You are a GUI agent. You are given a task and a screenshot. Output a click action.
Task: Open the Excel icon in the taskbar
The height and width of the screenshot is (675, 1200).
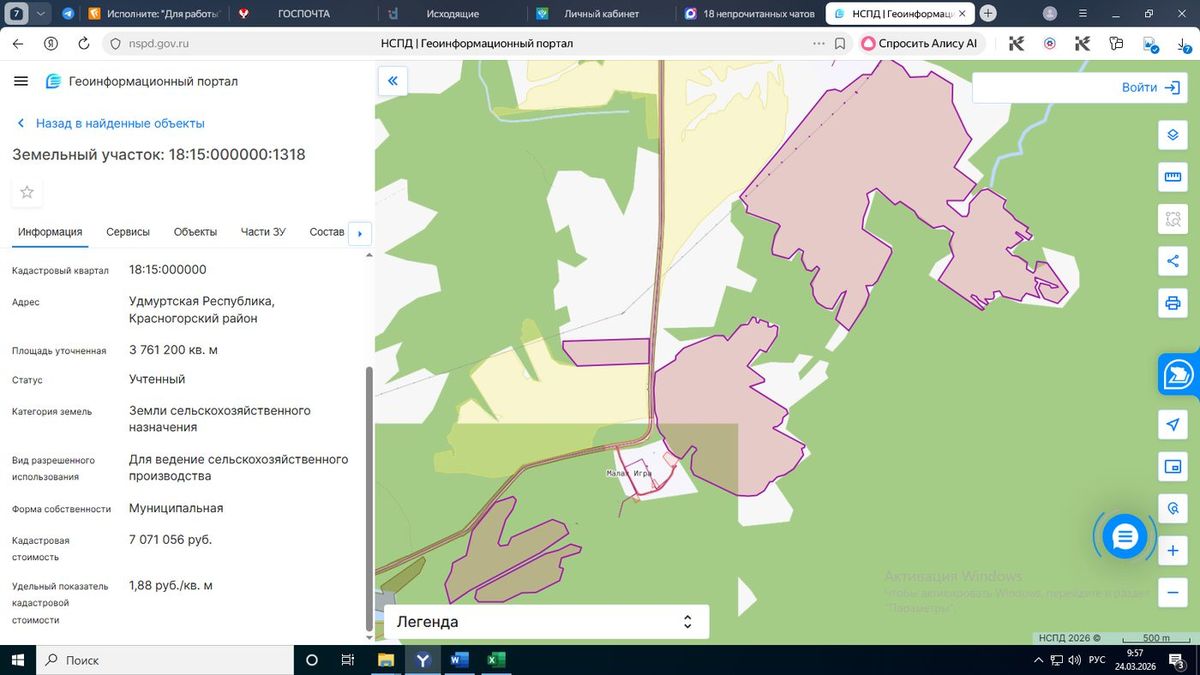coord(496,660)
